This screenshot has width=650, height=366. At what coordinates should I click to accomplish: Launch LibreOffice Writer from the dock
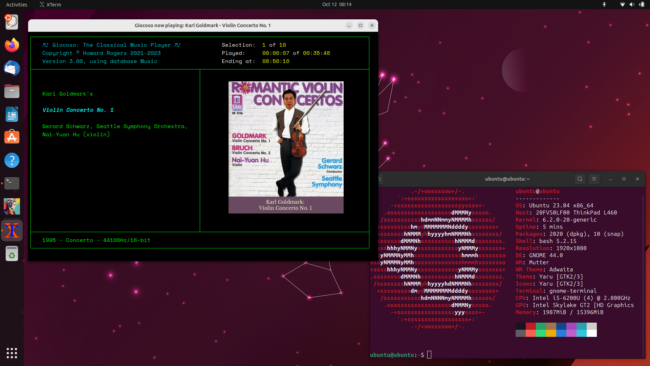(x=12, y=114)
